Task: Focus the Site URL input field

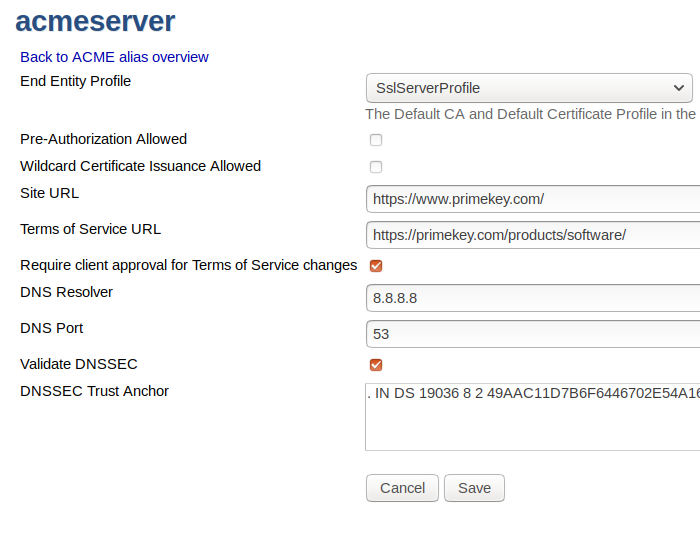Action: click(x=532, y=199)
